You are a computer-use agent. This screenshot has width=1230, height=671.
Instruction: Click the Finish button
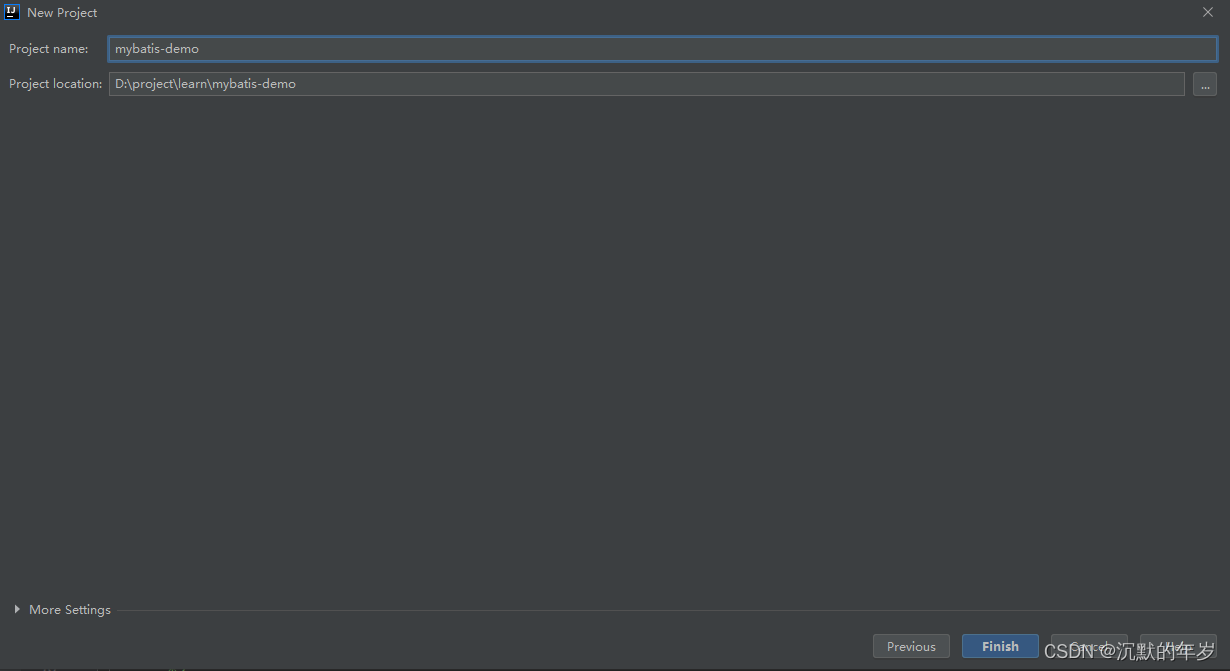(x=1000, y=647)
